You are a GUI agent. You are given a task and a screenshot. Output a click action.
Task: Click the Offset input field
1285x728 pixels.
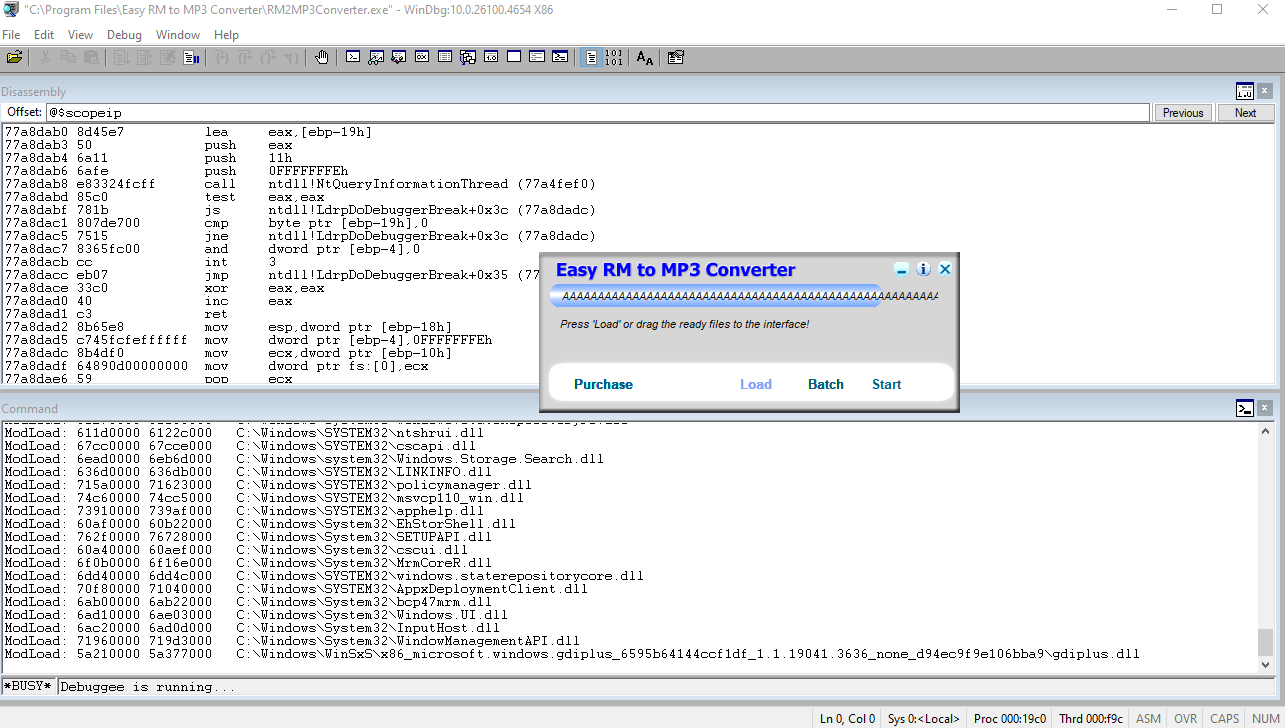coord(598,113)
